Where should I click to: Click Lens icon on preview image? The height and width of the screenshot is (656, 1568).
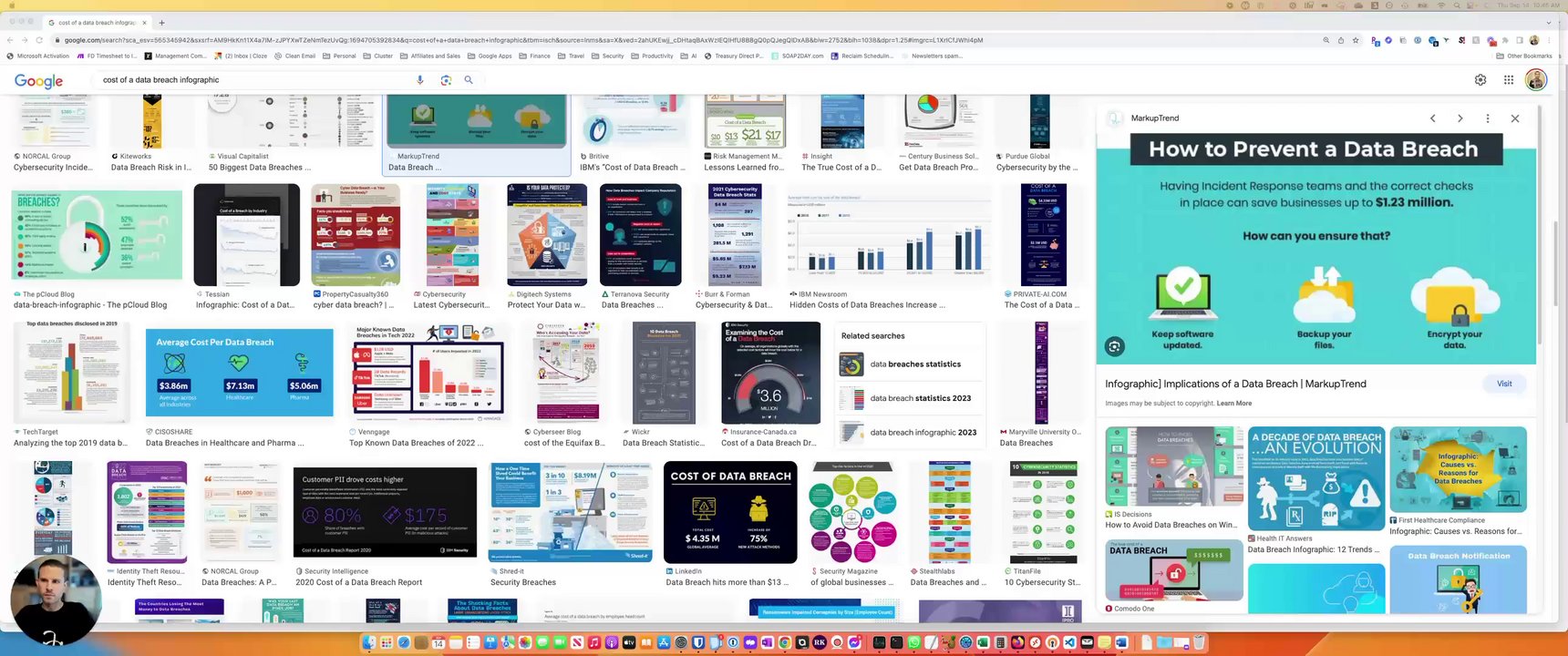(x=1114, y=346)
